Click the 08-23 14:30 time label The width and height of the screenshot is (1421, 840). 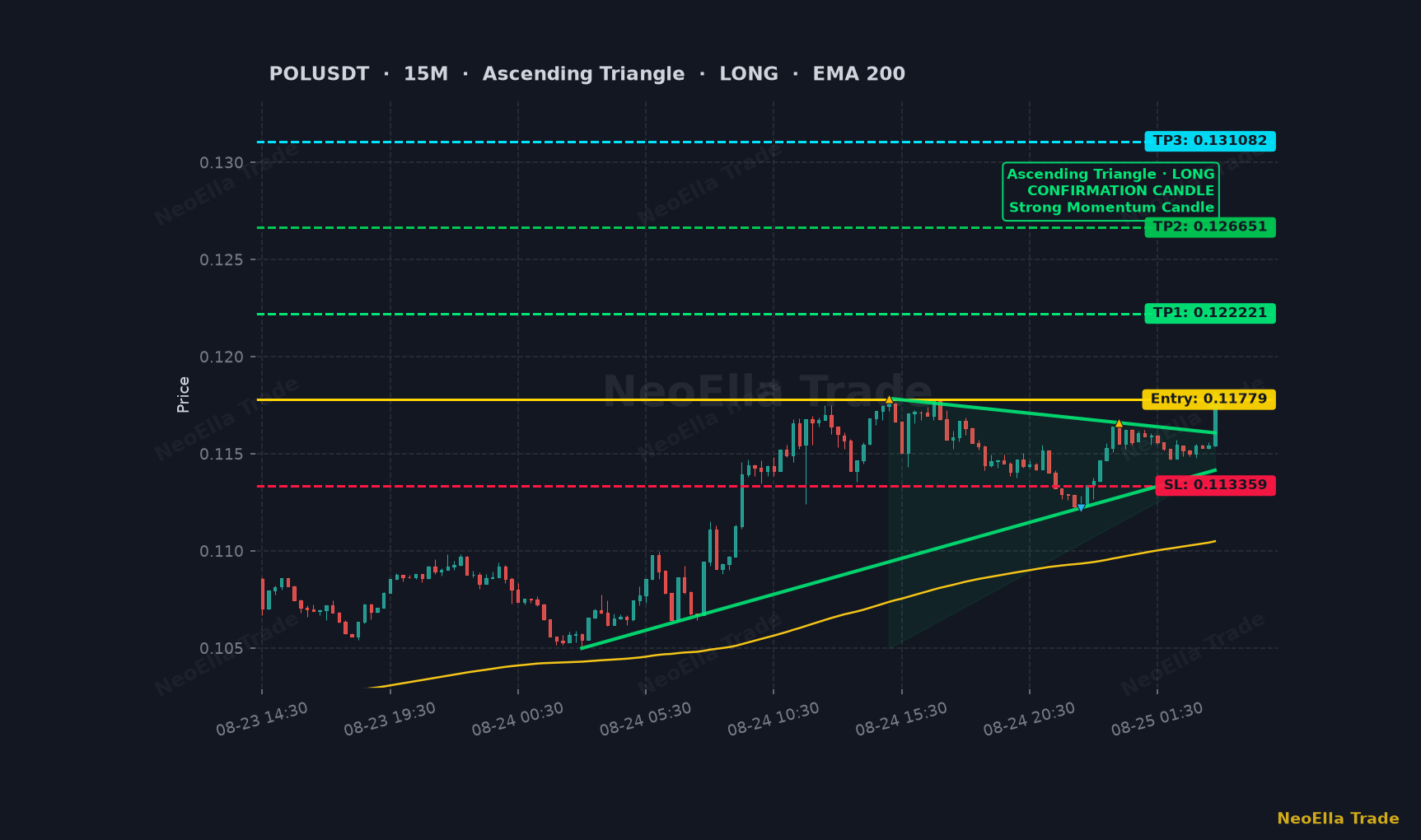point(262,719)
